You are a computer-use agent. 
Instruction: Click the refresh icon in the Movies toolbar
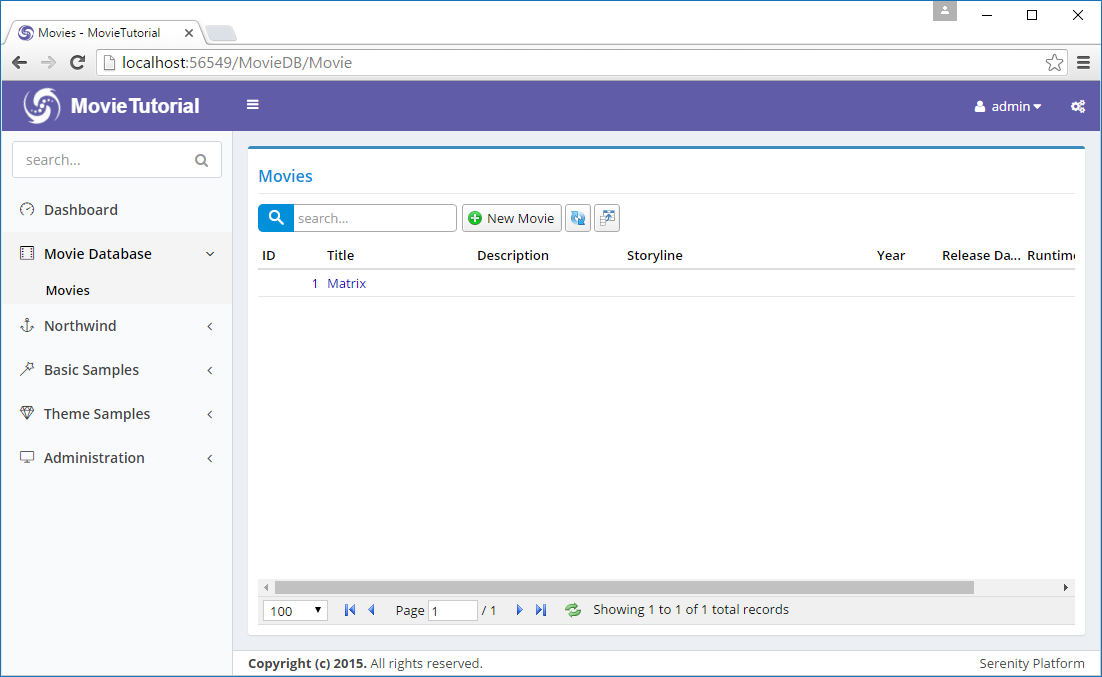coord(577,218)
